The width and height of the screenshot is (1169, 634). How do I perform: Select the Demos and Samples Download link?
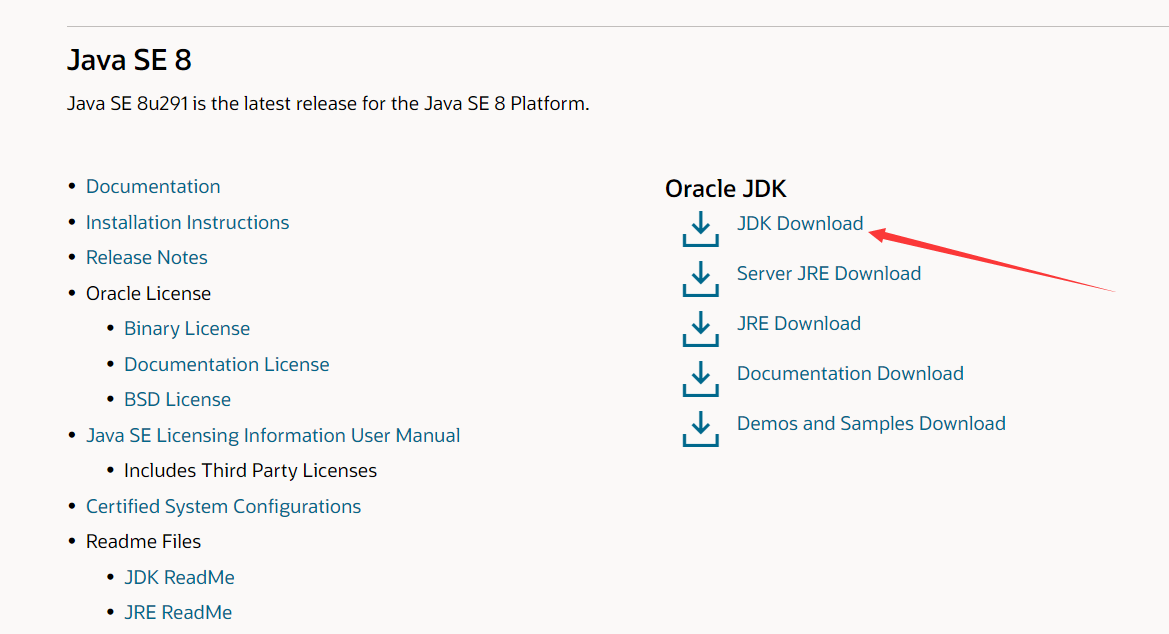(x=871, y=424)
